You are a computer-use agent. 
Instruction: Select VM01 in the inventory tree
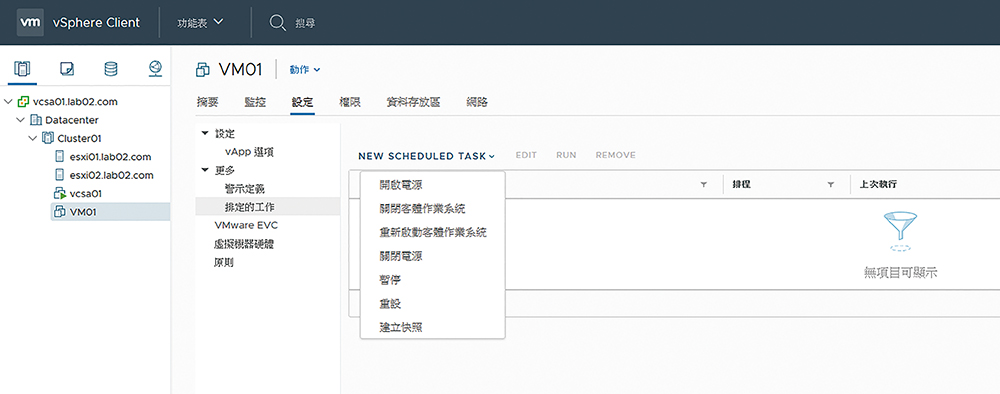[84, 212]
